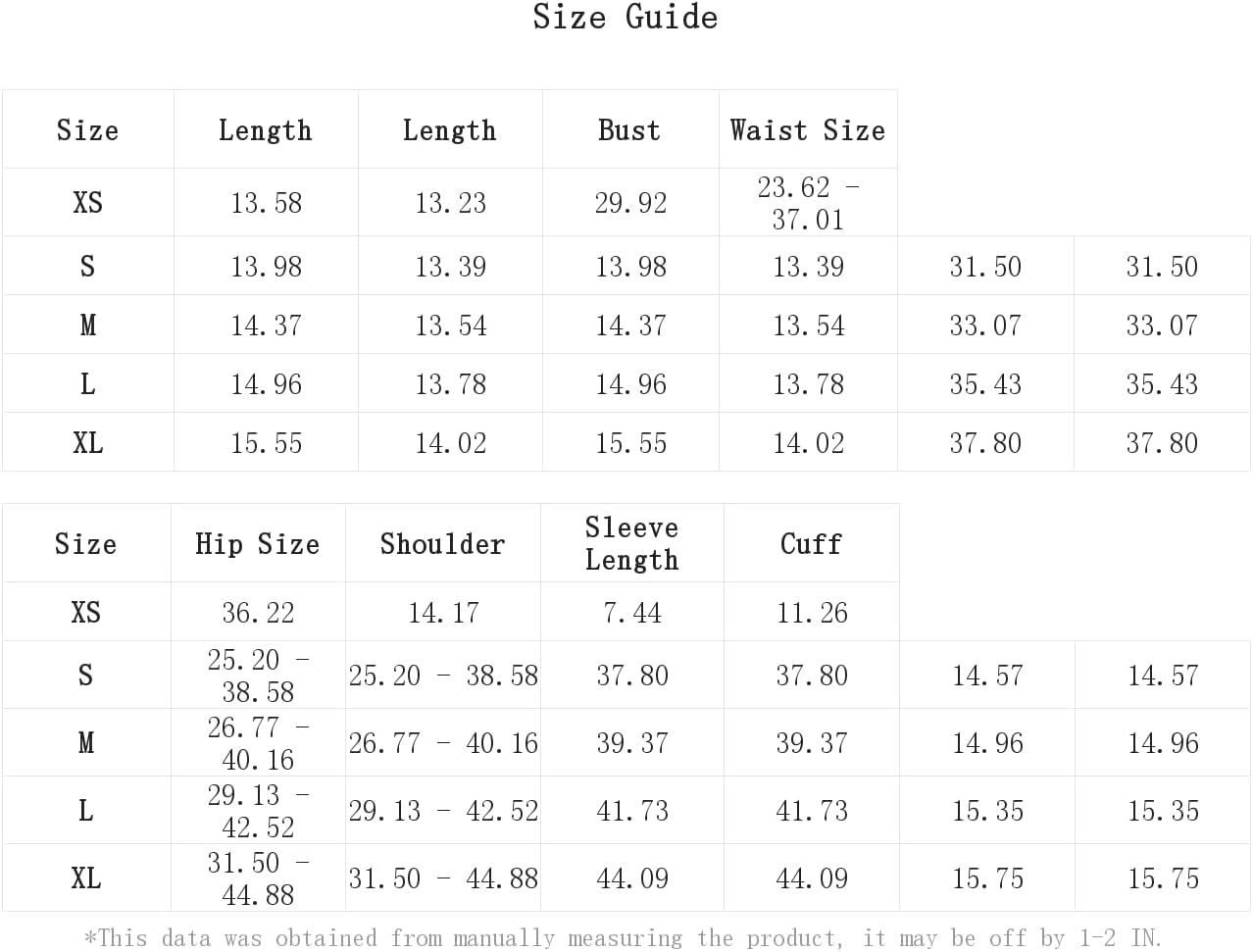Click the Size Guide title

[625, 17]
